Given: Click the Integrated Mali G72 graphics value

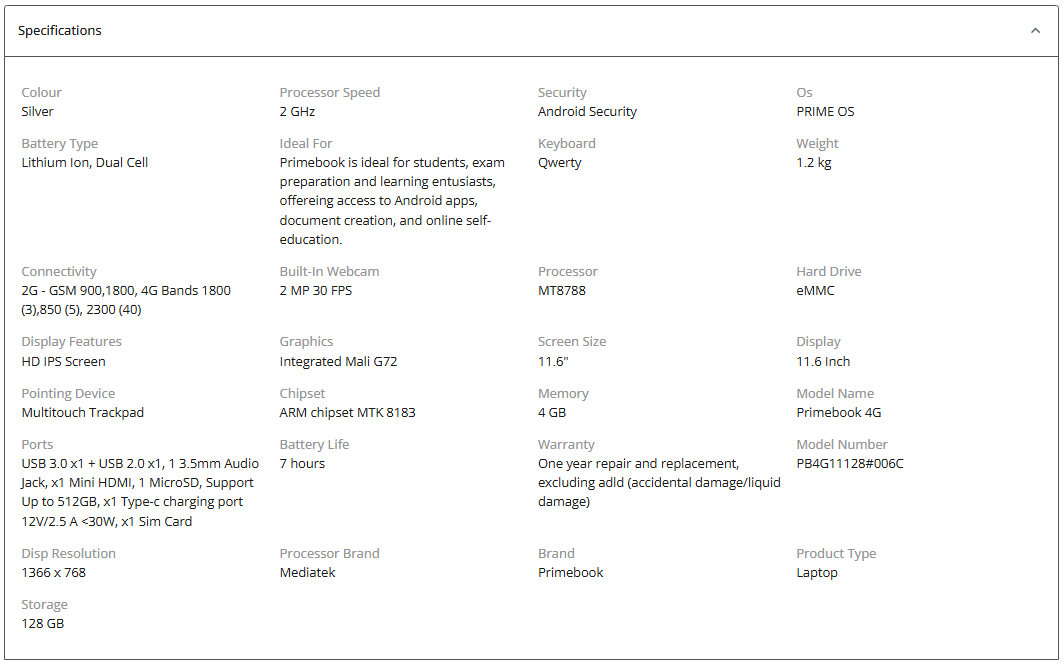Looking at the screenshot, I should pyautogui.click(x=339, y=362).
